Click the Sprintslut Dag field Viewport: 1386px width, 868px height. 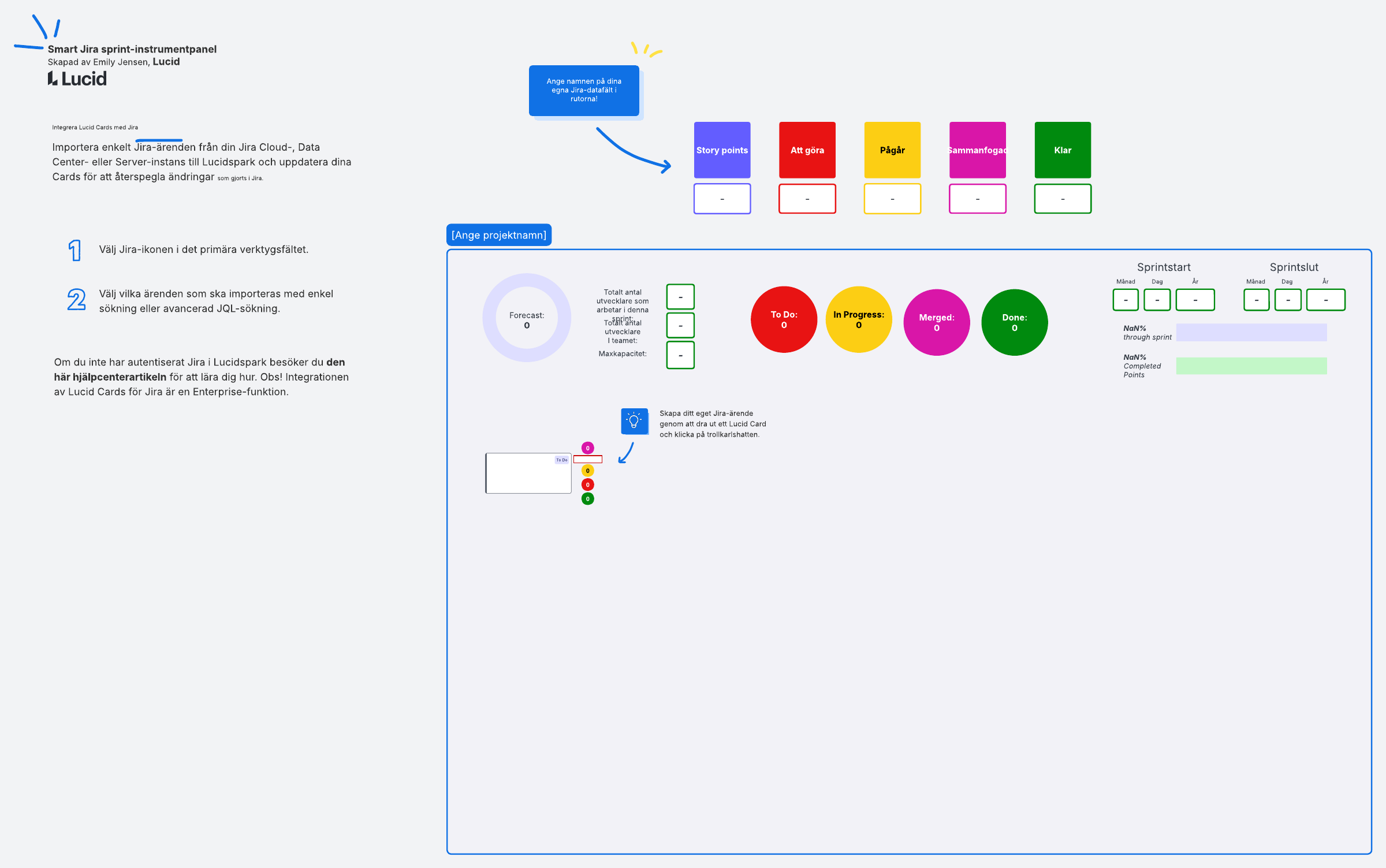pyautogui.click(x=1288, y=300)
